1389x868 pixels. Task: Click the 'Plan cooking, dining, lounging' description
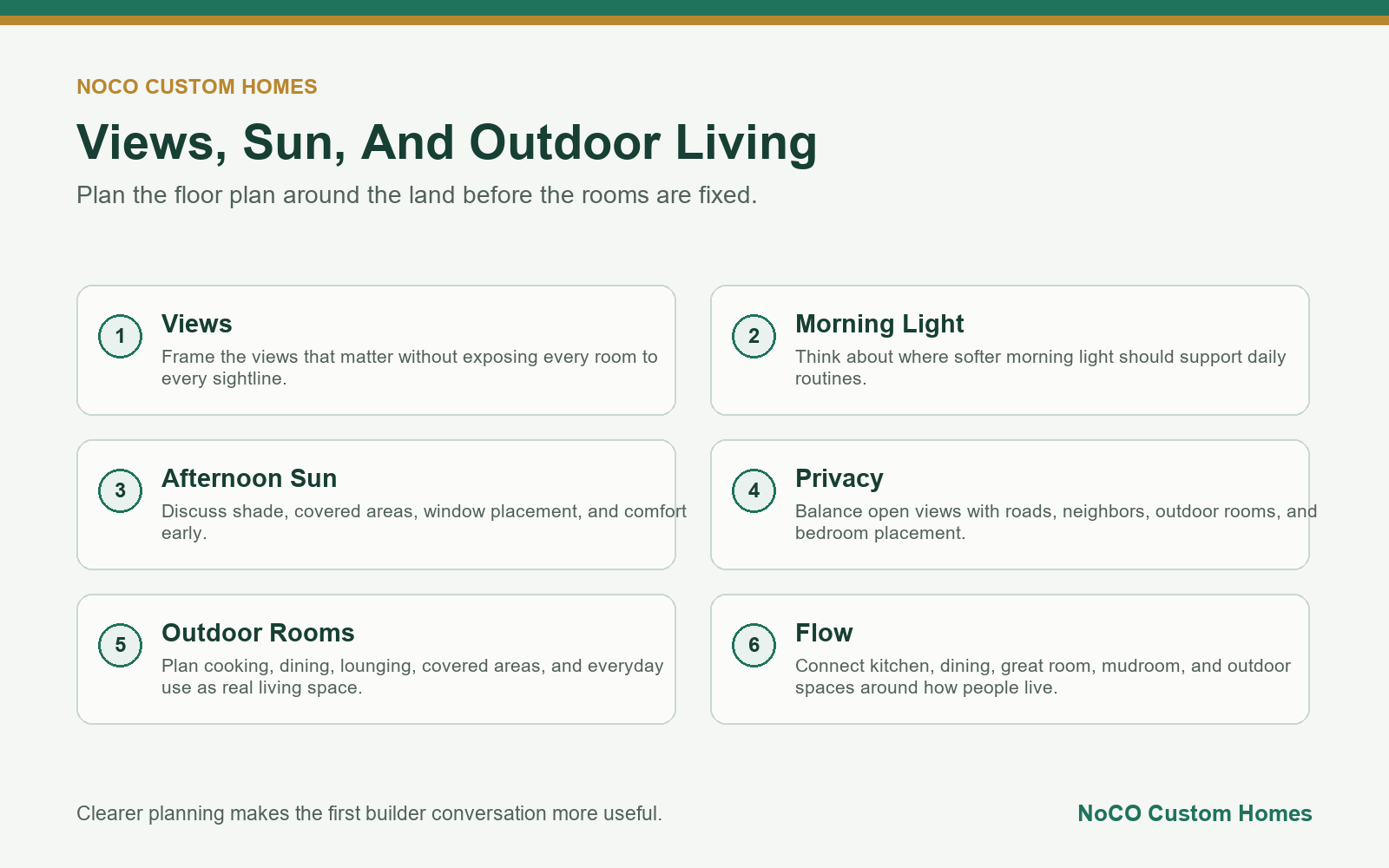pos(412,676)
